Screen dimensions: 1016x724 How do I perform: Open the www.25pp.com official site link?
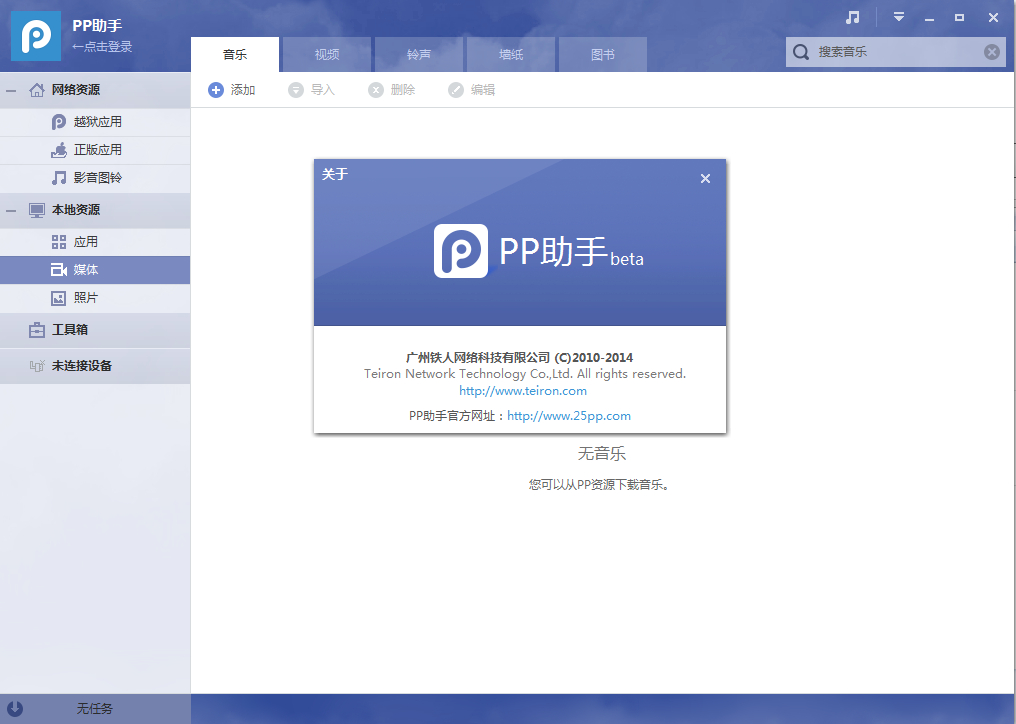tap(569, 416)
